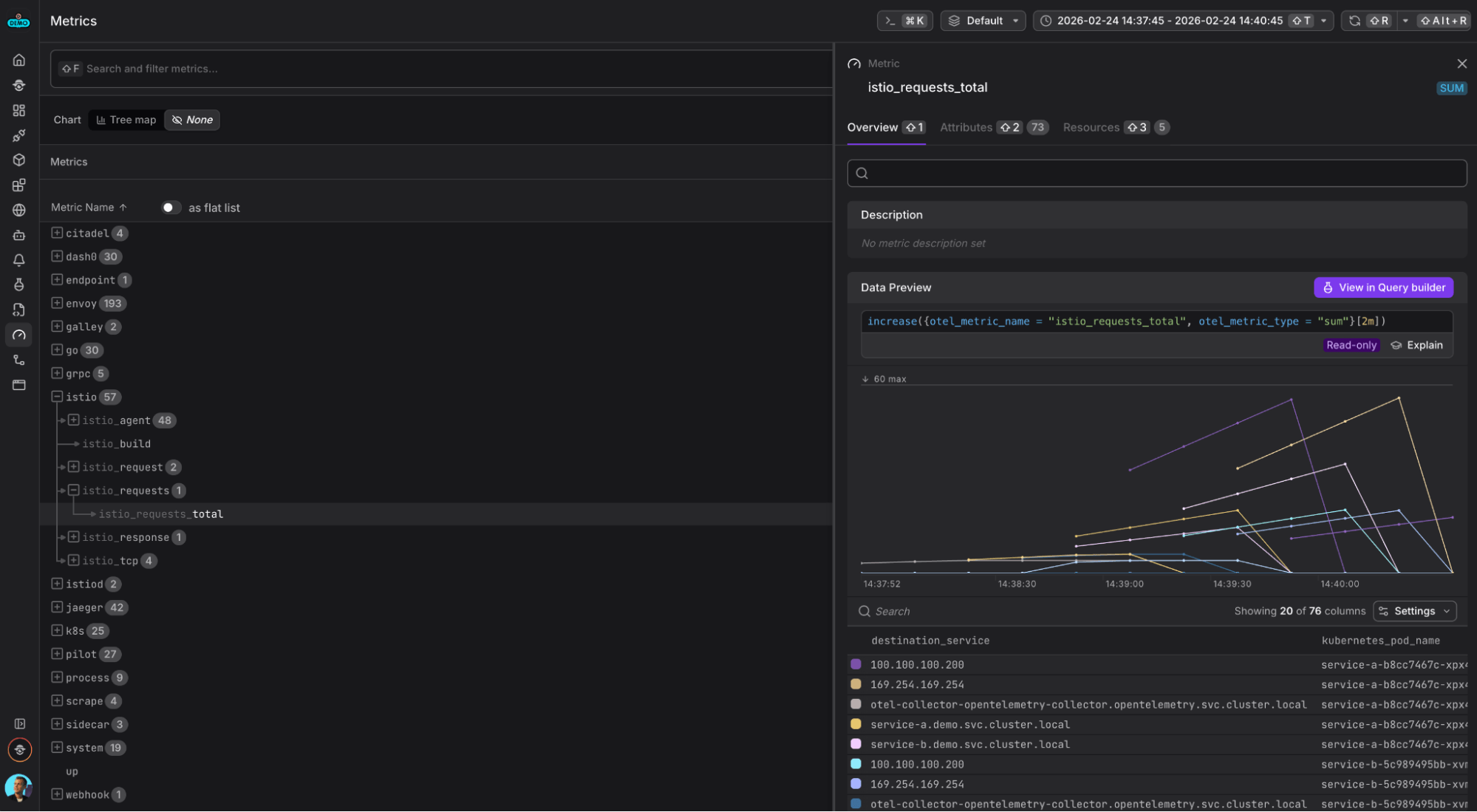Open the code file icon in sidebar

[x=19, y=310]
